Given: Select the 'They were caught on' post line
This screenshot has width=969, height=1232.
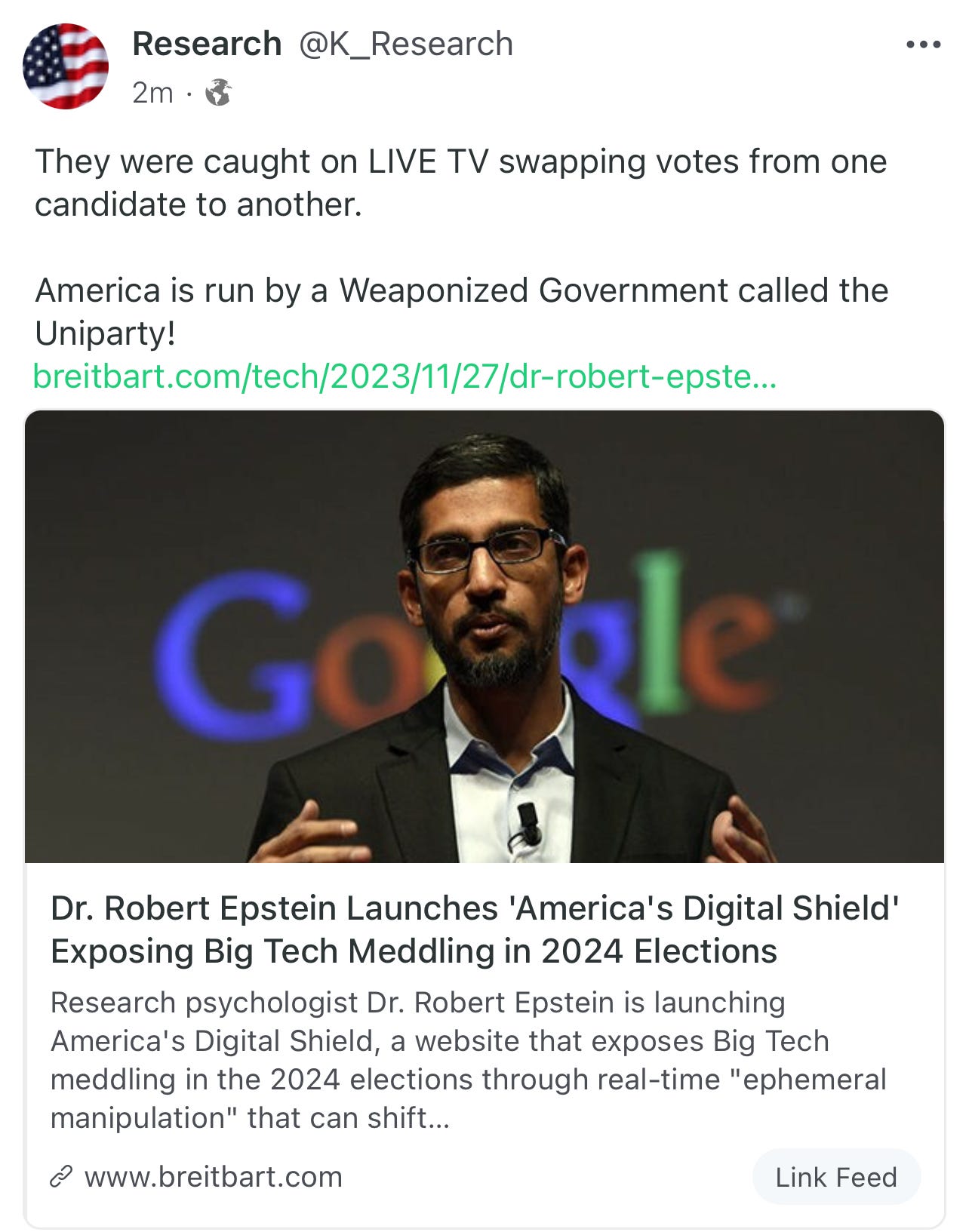Looking at the screenshot, I should click(460, 183).
